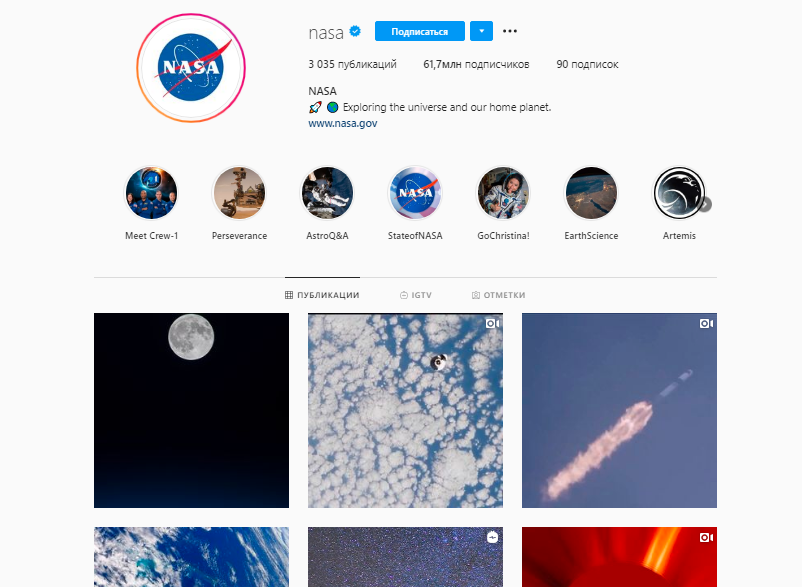The width and height of the screenshot is (802, 587).
Task: View the 90 подписок list
Action: (587, 64)
